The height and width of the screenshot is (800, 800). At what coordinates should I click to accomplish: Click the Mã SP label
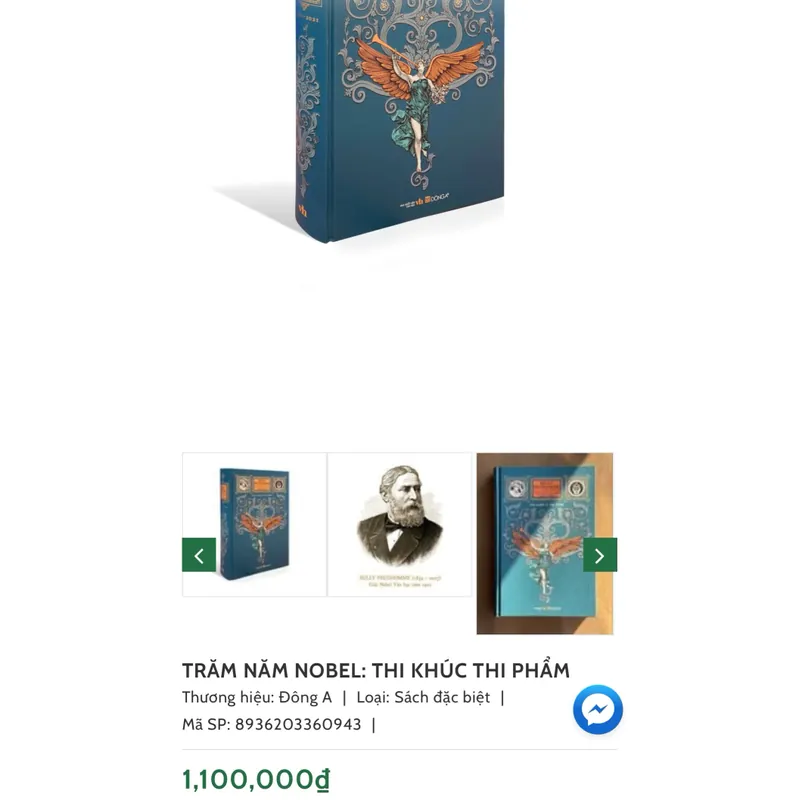(206, 724)
